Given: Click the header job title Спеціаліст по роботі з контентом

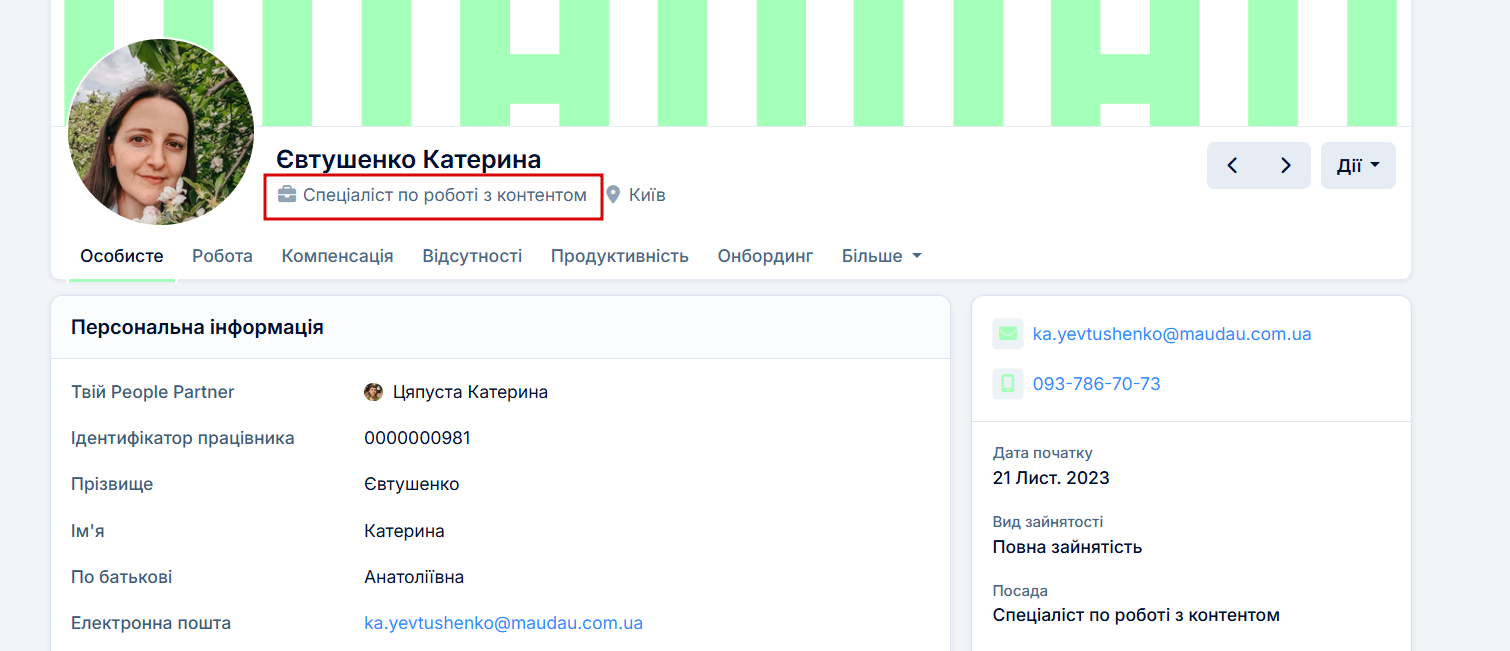Looking at the screenshot, I should [x=445, y=195].
